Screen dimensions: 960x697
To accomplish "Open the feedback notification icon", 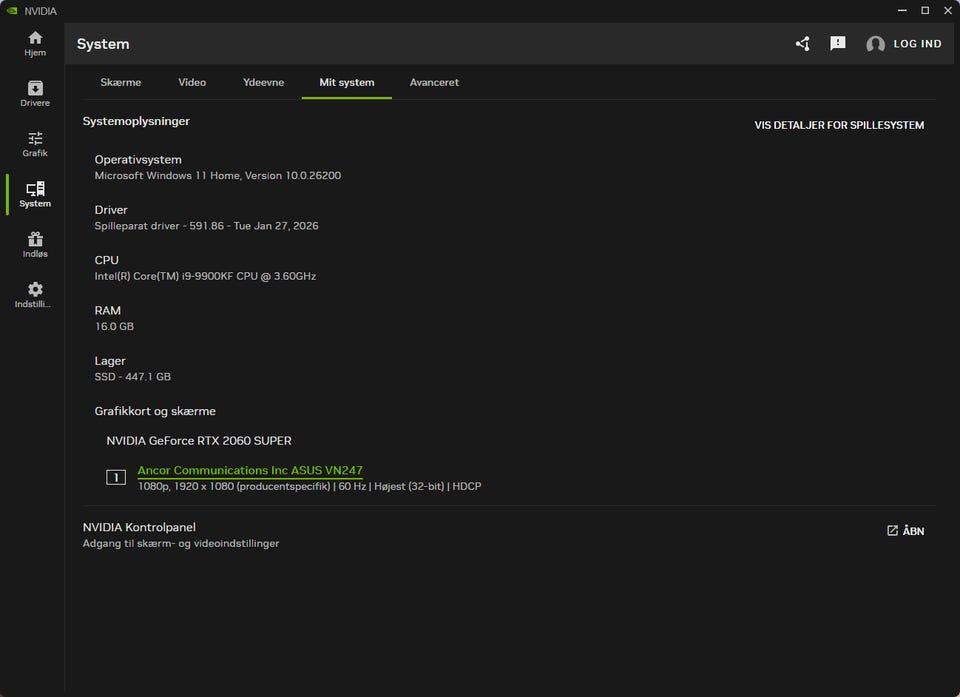I will coord(838,44).
